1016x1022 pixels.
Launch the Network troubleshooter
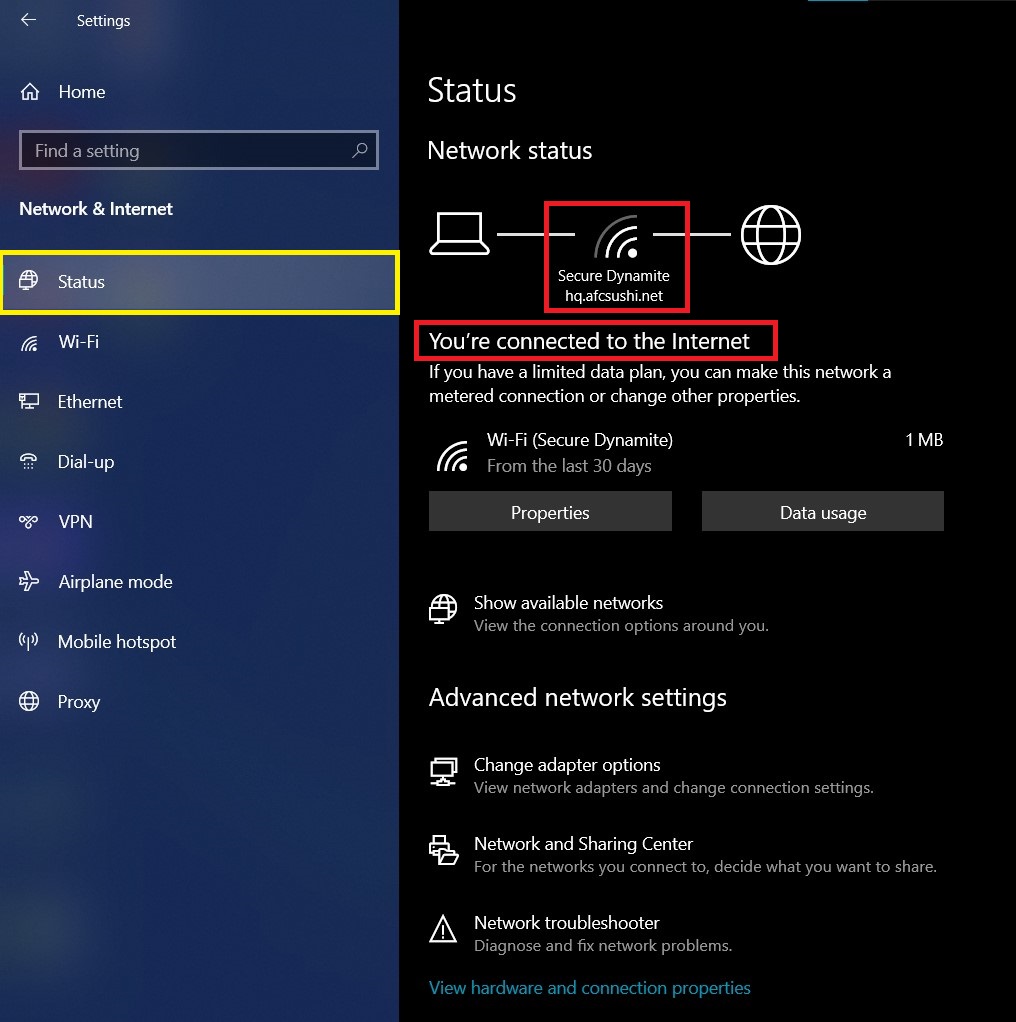566,923
